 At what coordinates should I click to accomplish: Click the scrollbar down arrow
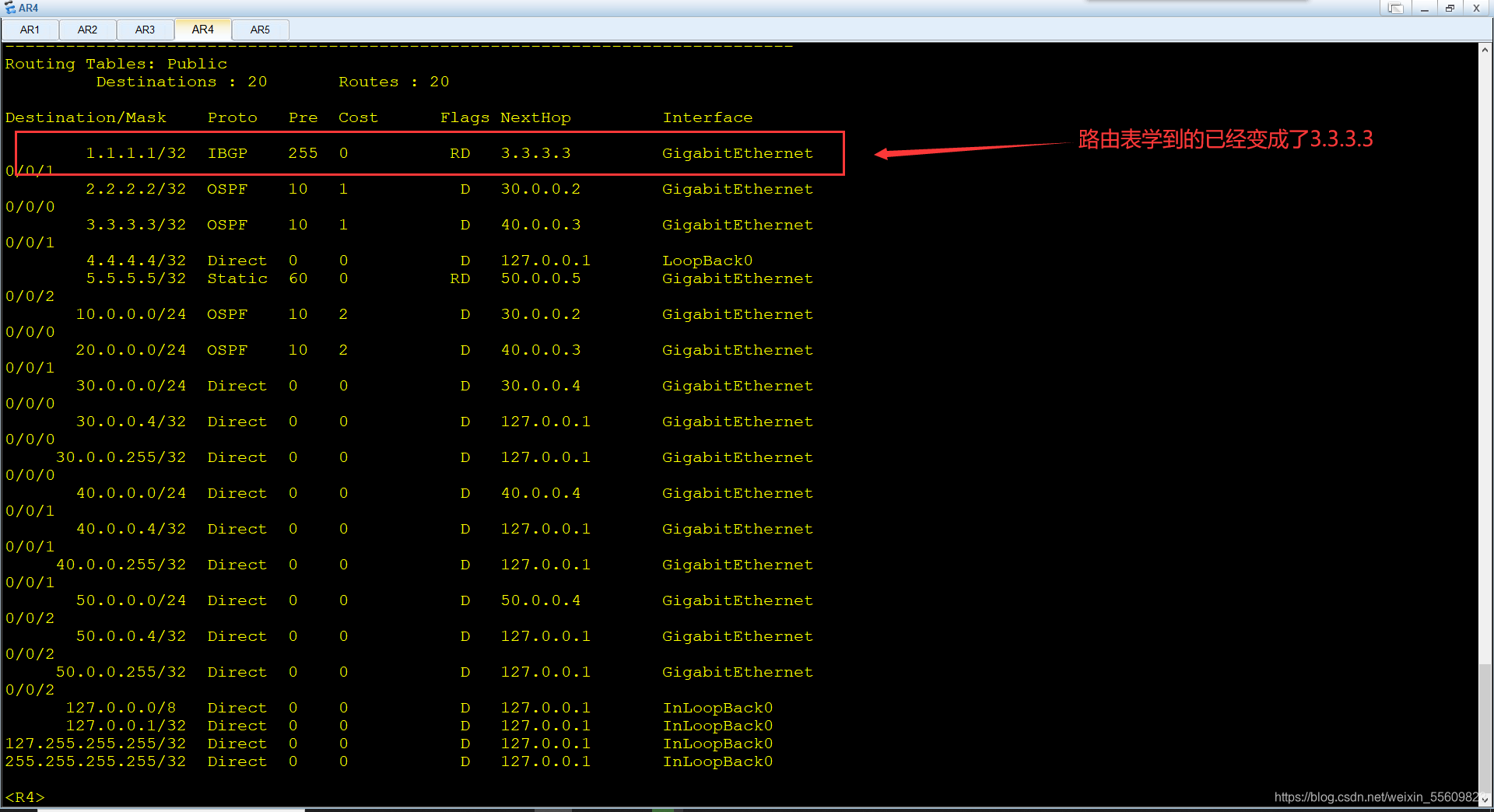click(x=1485, y=799)
